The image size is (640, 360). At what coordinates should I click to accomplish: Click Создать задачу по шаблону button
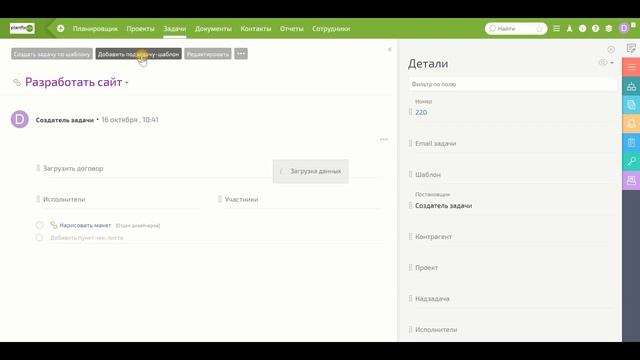tap(52, 54)
